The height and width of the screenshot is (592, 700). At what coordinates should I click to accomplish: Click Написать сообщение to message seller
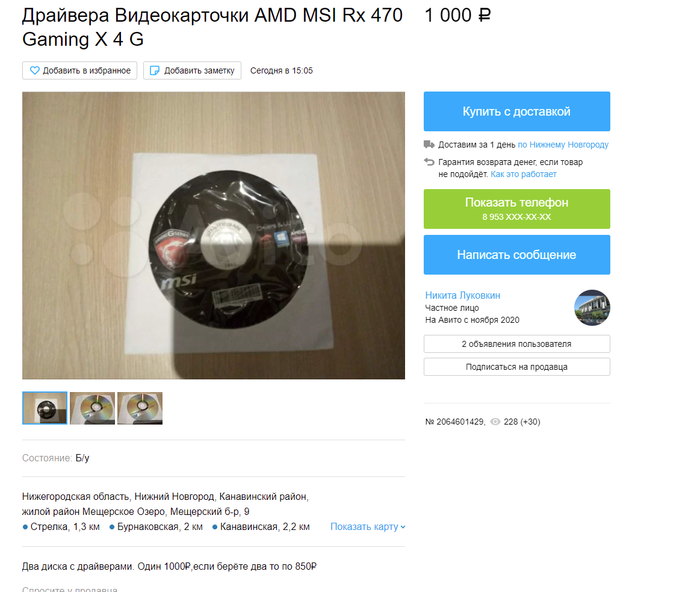tap(517, 255)
